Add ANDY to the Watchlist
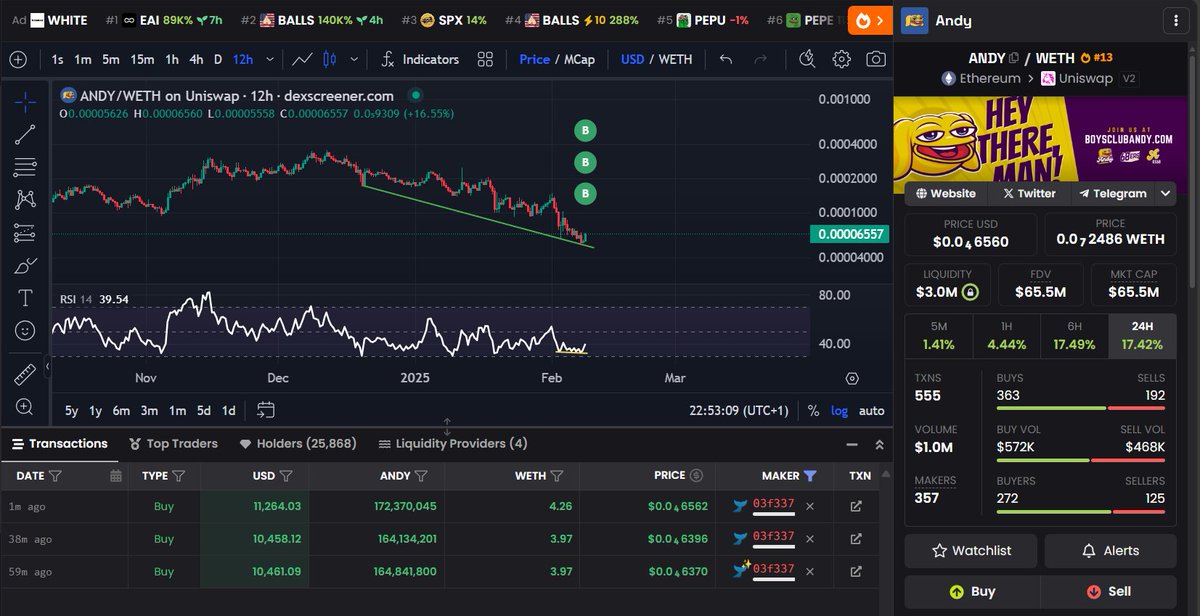1200x616 pixels. 970,550
